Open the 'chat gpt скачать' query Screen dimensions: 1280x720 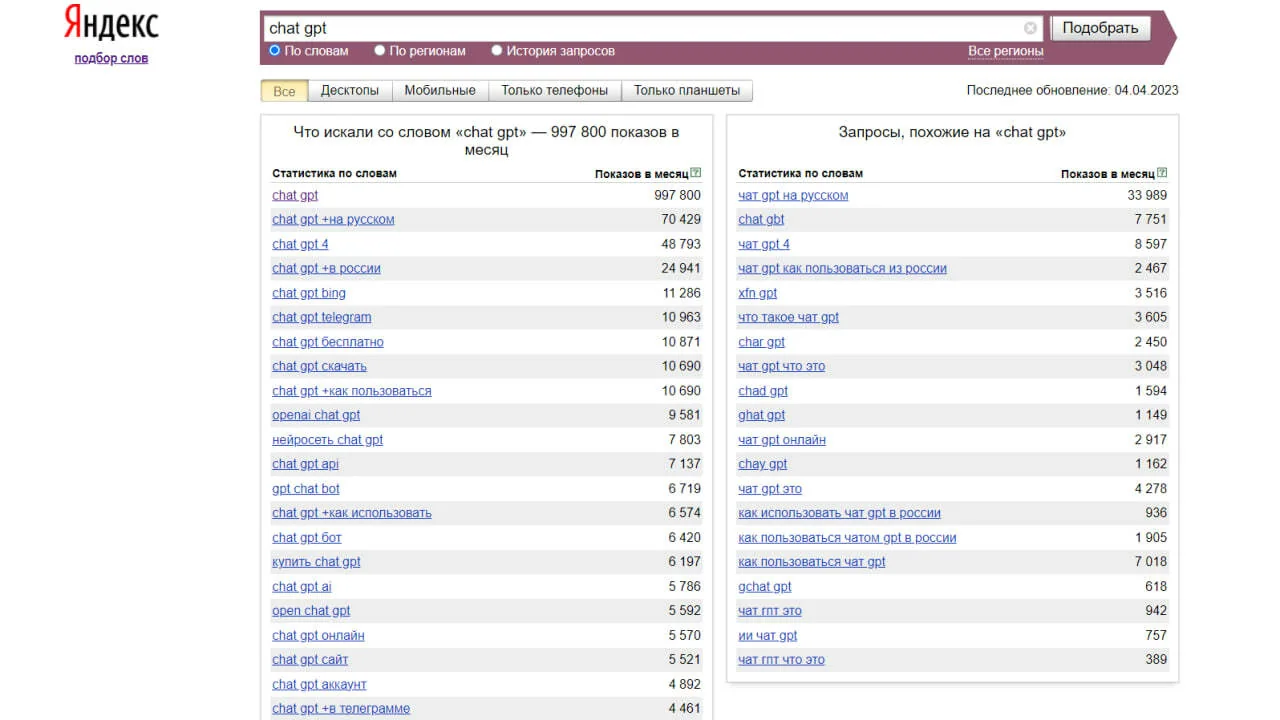click(319, 366)
